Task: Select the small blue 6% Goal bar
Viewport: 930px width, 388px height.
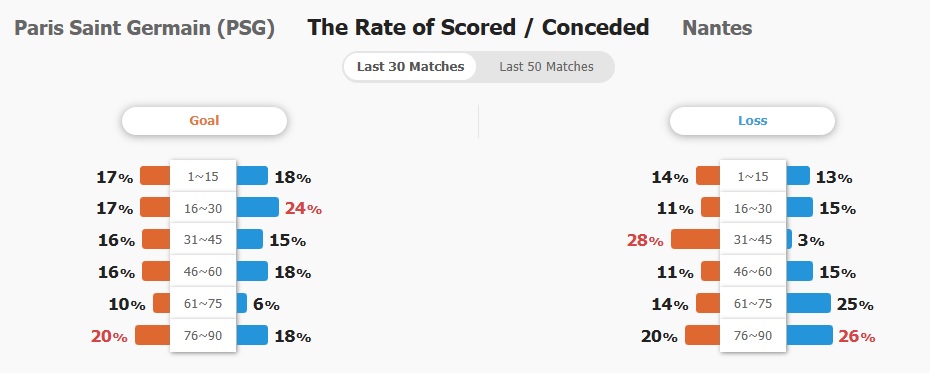Action: point(241,303)
